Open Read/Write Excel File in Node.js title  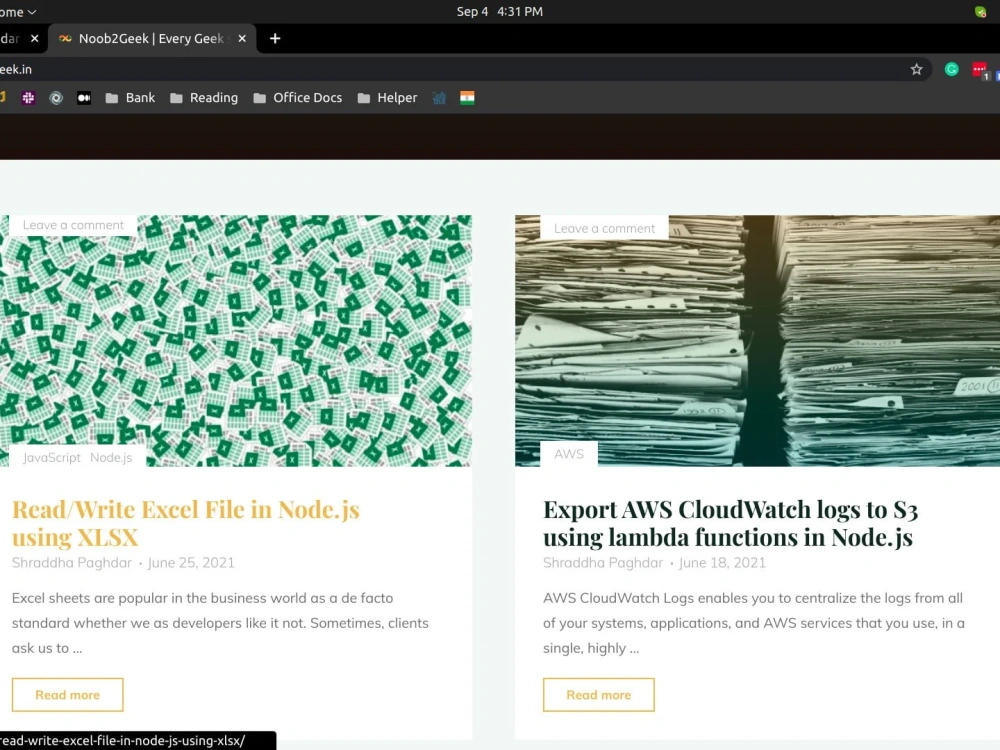[186, 523]
